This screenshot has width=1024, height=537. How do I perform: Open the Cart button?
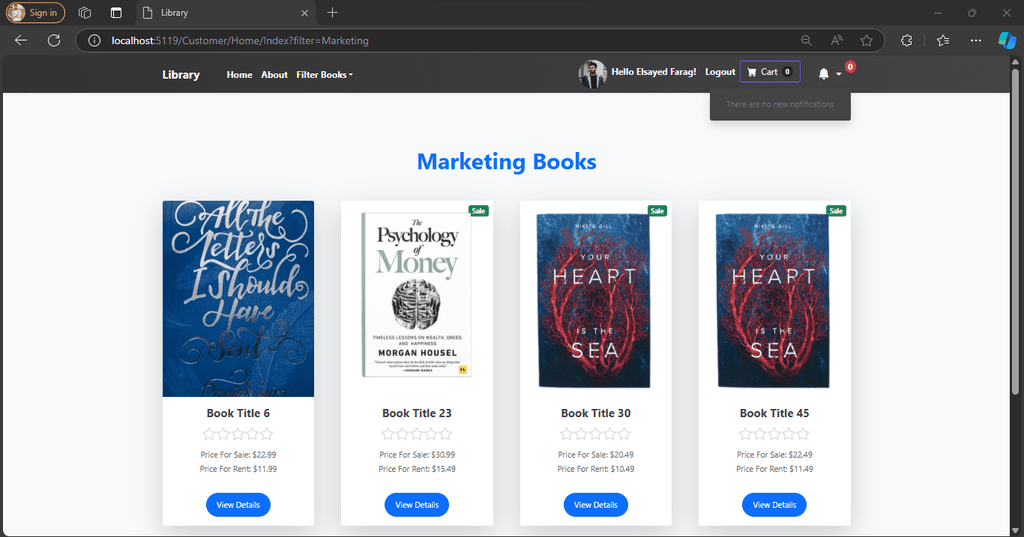[x=770, y=72]
